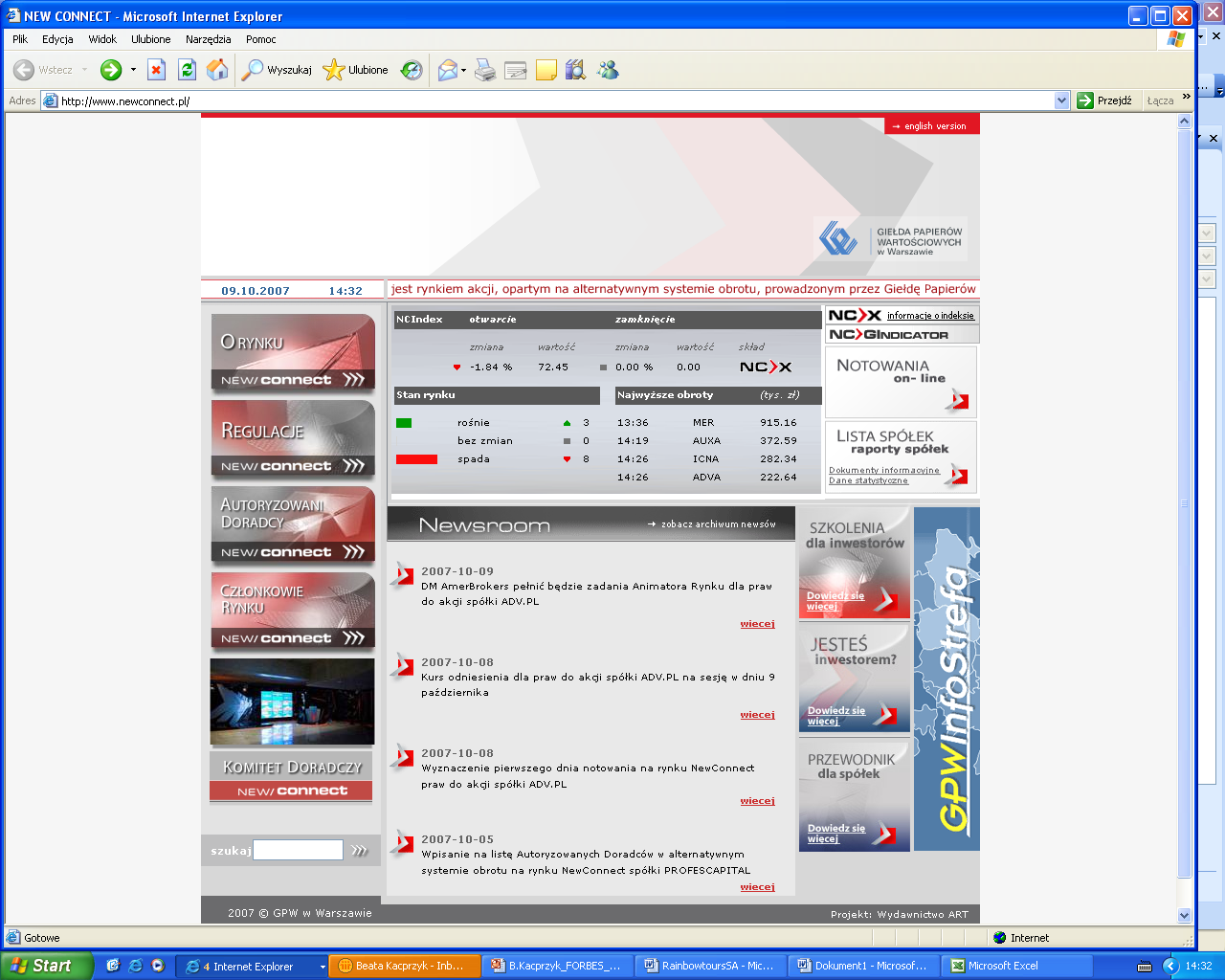Click the Przejdź go button
1225x980 pixels.
coord(1105,100)
